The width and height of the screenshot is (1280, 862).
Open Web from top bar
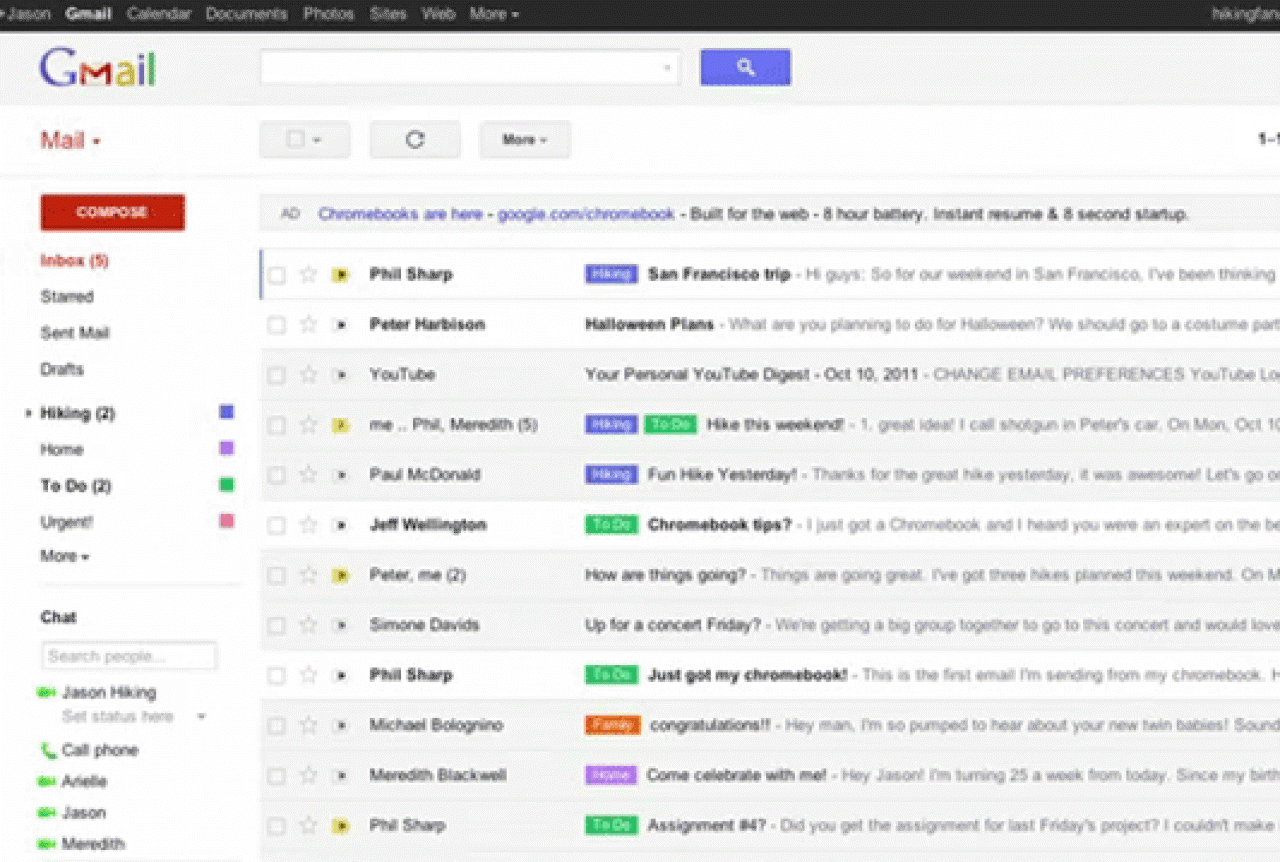tap(438, 14)
